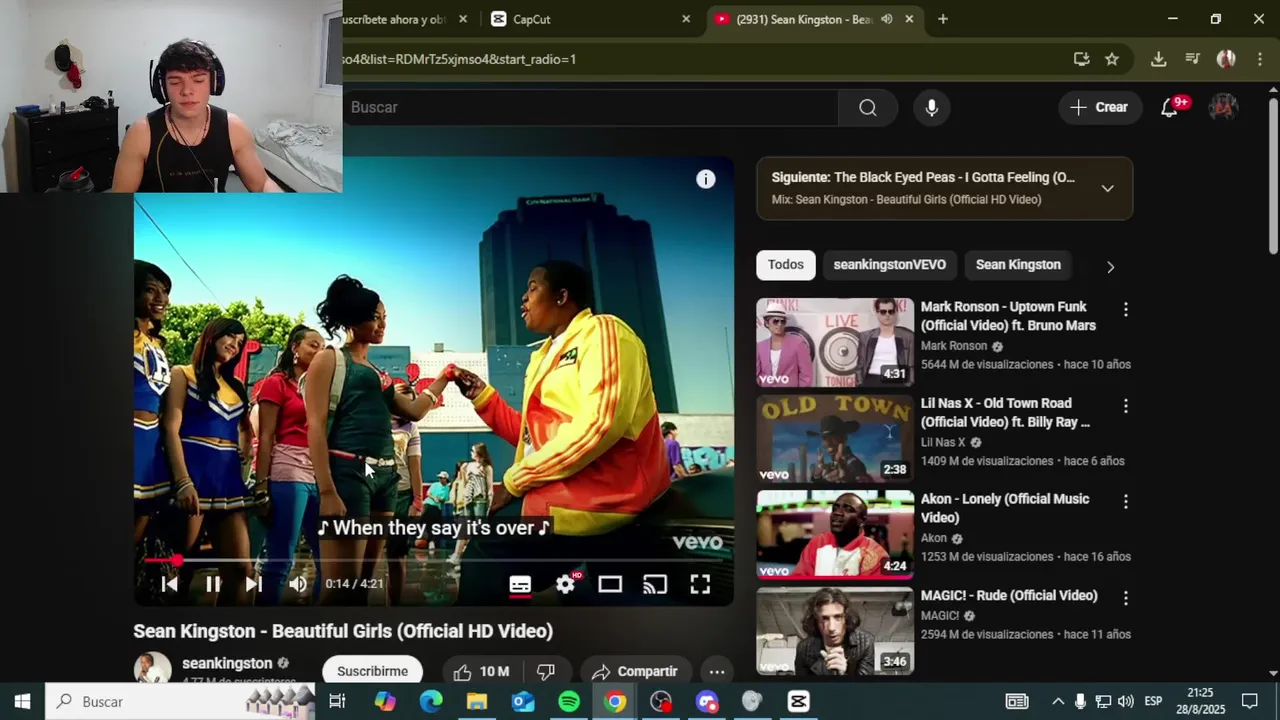The image size is (1280, 720).
Task: Select the Sean Kingston filter chip
Action: (1018, 265)
